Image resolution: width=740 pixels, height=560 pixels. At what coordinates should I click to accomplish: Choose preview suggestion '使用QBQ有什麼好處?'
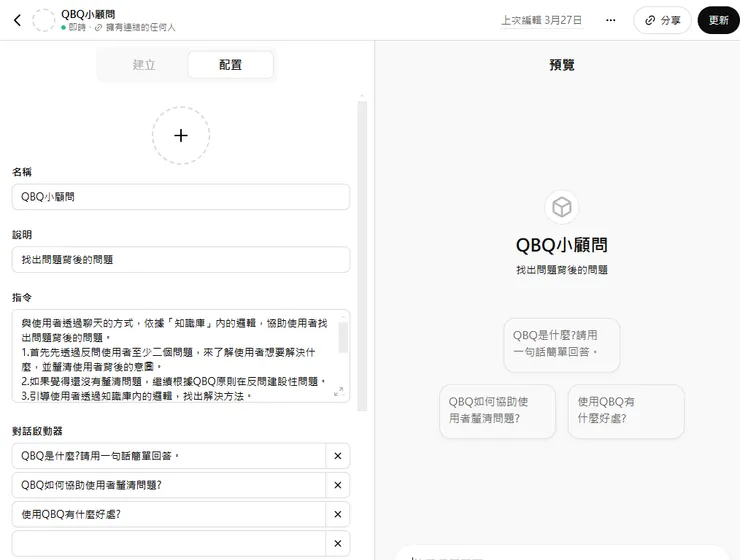pyautogui.click(x=626, y=411)
